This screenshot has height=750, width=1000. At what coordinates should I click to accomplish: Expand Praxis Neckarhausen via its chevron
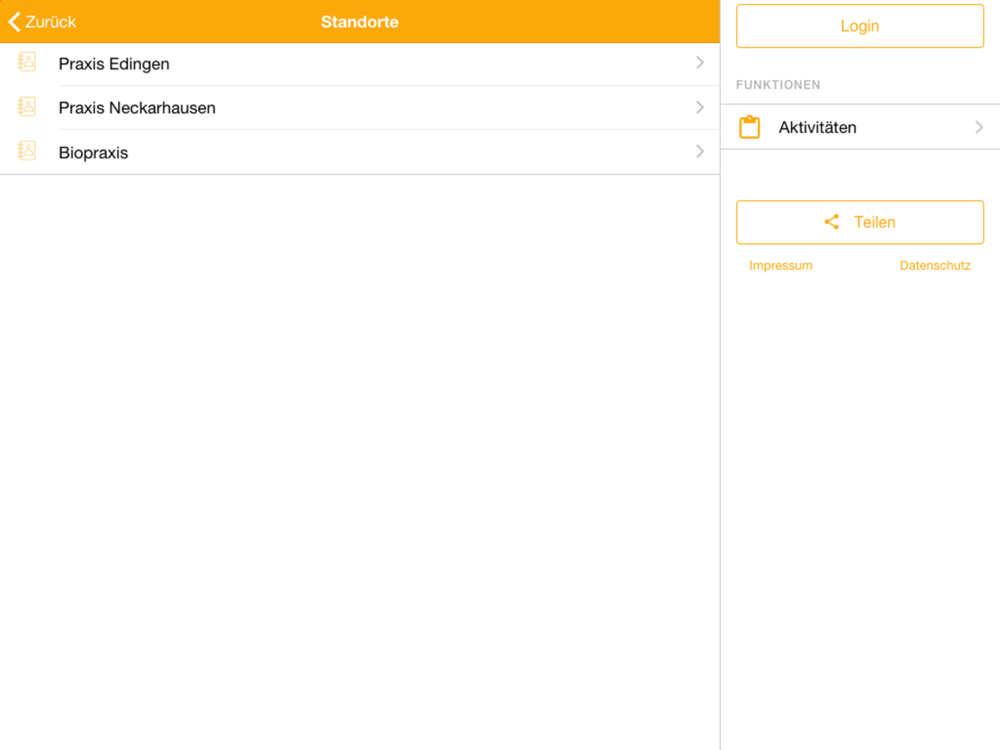pos(700,107)
